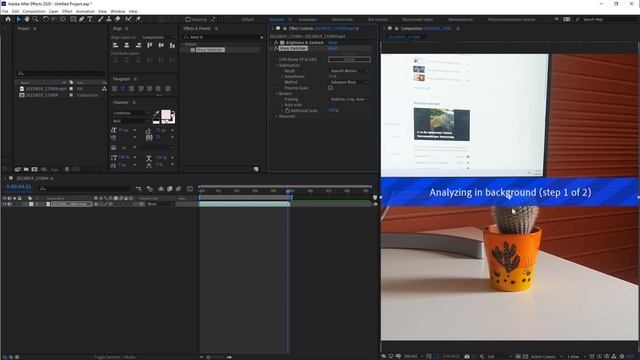Click the Smoothness percentage value

click(x=333, y=77)
